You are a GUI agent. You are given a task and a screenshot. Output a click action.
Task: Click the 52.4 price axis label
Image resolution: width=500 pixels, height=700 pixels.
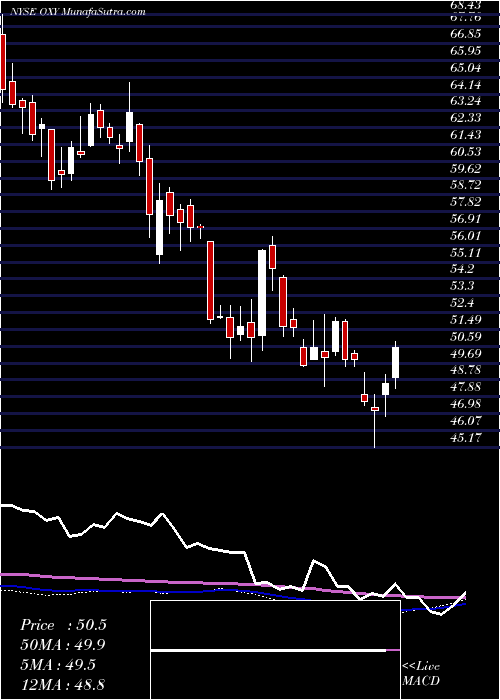[463, 303]
